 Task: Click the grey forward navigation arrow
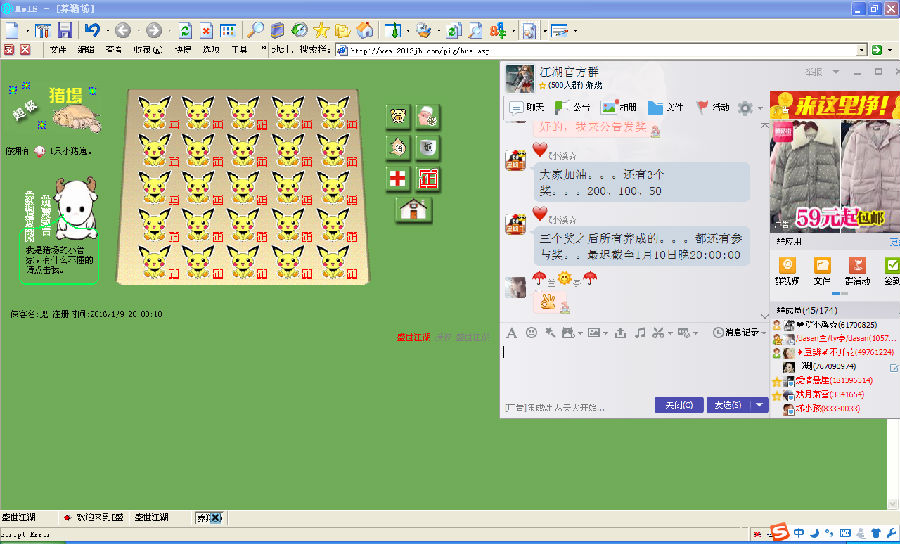point(153,30)
